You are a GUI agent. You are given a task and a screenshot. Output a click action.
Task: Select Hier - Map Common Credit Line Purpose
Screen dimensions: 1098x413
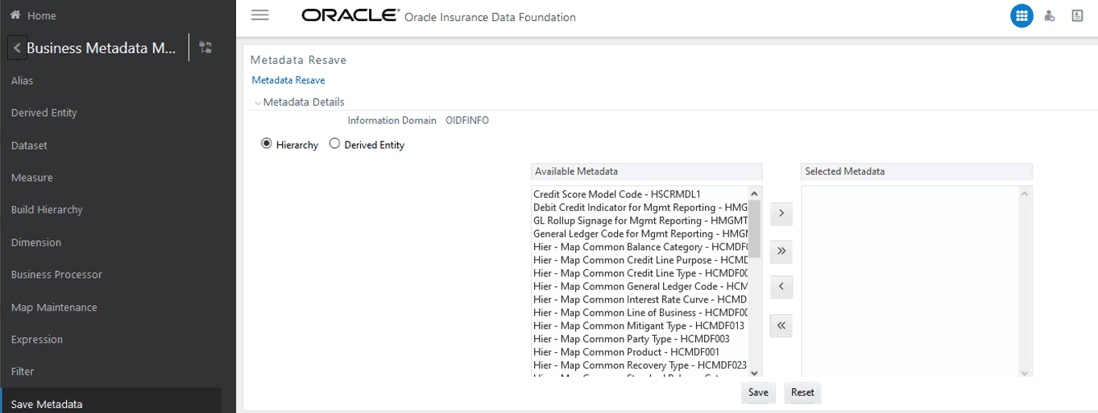[x=641, y=260]
